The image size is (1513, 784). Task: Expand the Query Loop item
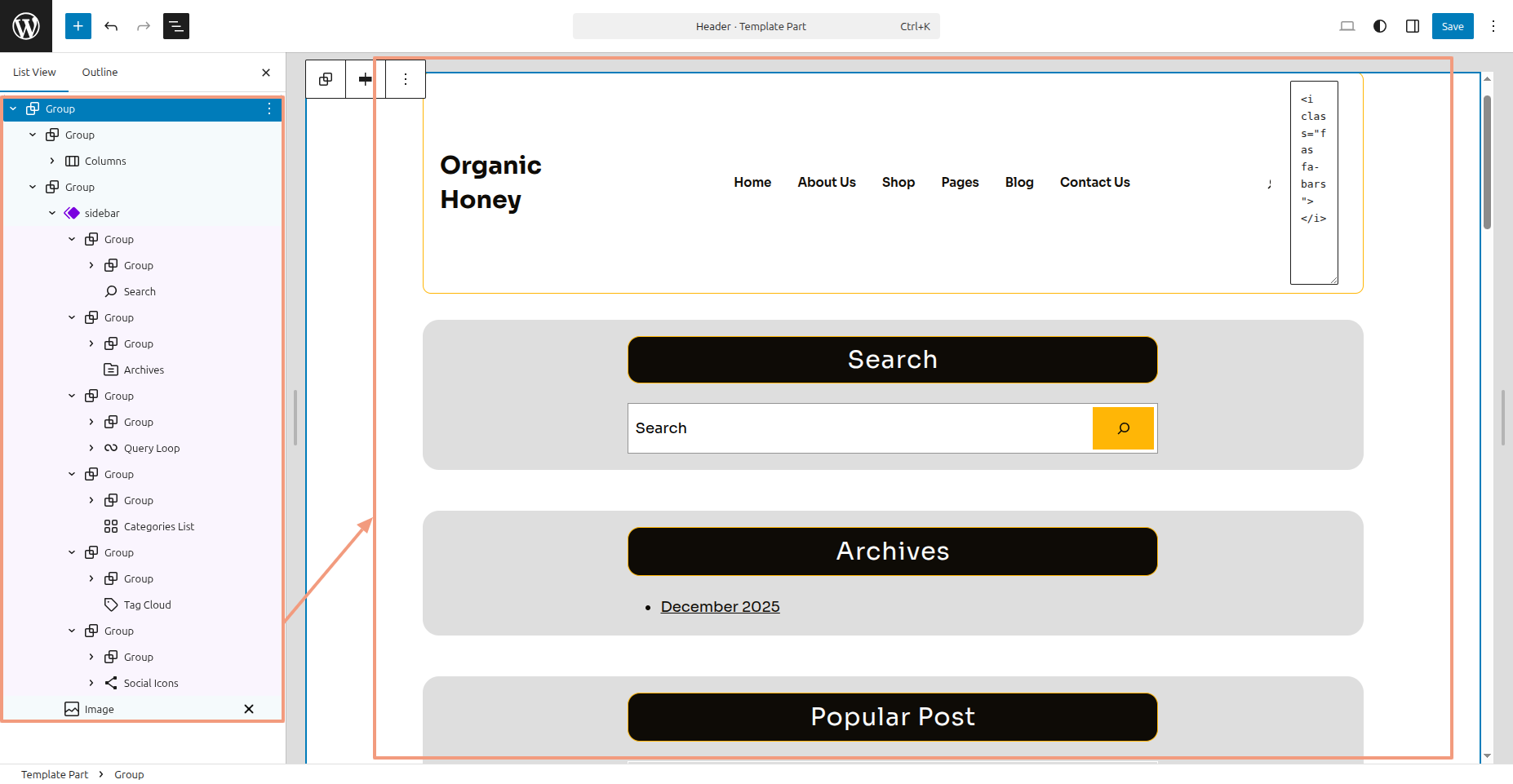pos(91,448)
